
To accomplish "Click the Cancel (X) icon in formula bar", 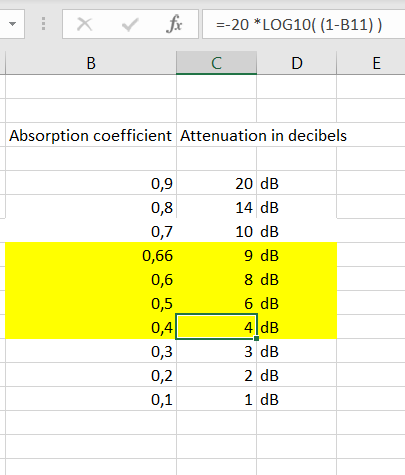I will pyautogui.click(x=84, y=24).
